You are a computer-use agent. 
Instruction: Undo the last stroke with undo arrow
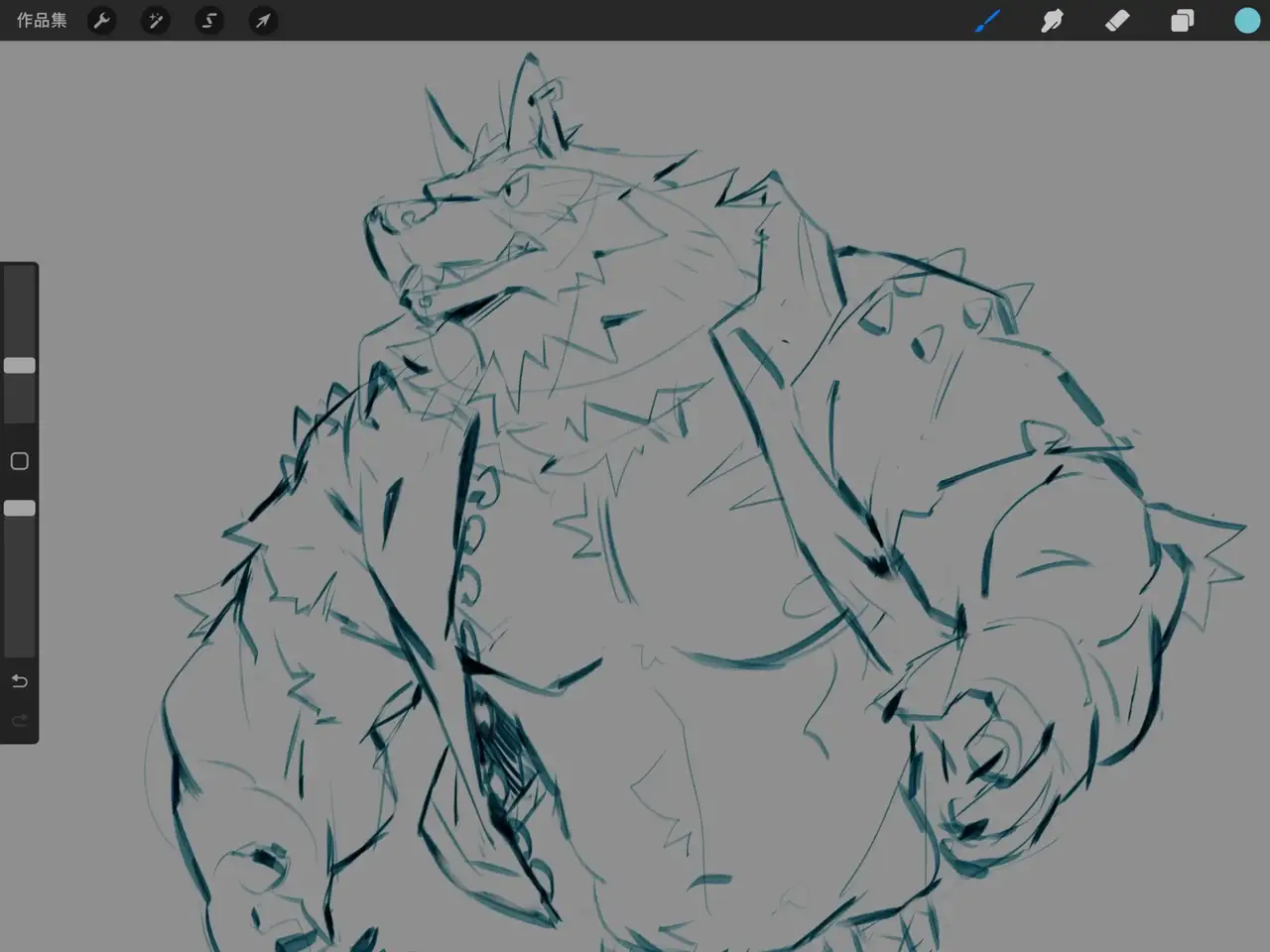(19, 681)
